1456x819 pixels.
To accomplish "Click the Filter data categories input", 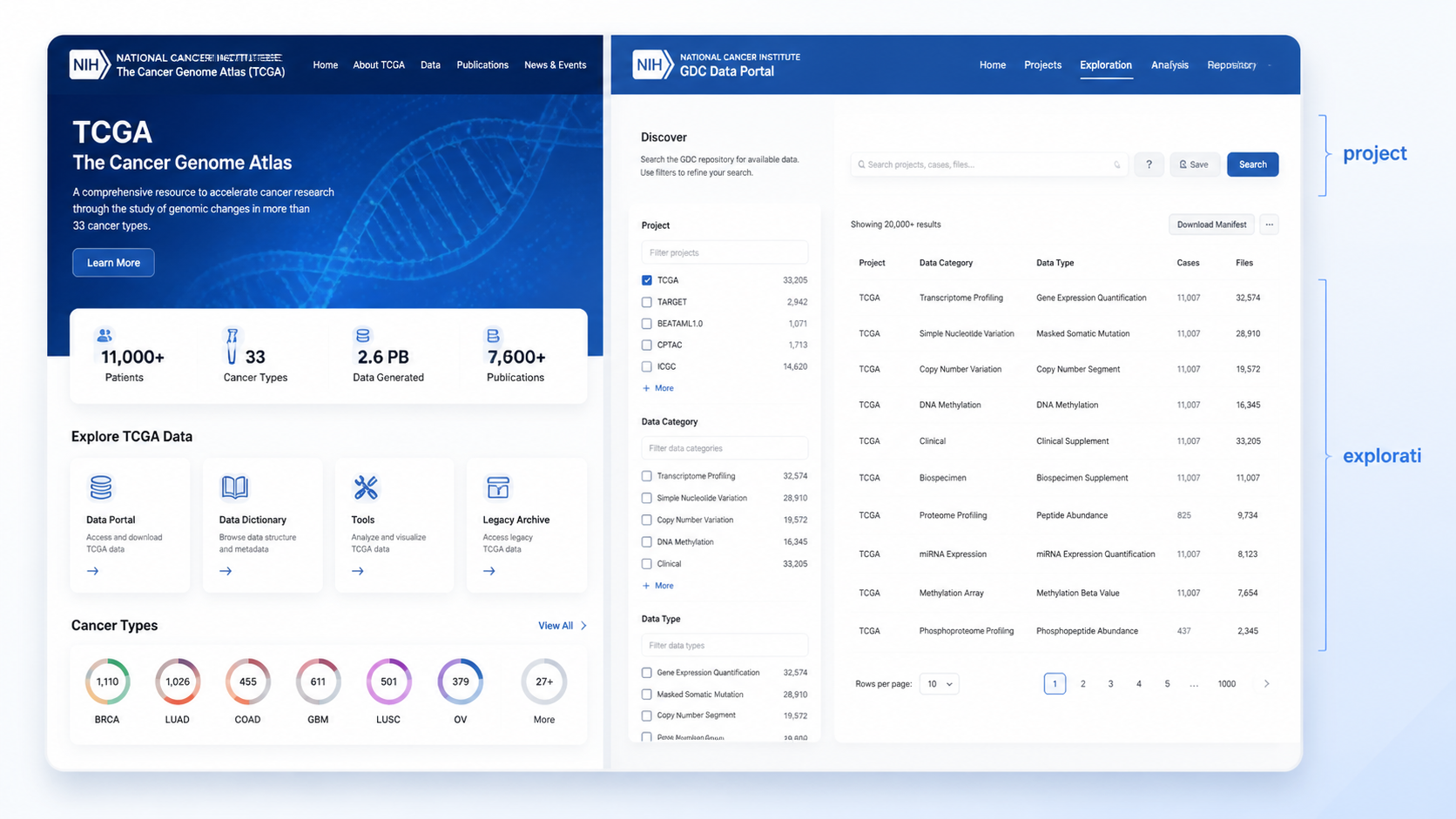I will point(725,448).
